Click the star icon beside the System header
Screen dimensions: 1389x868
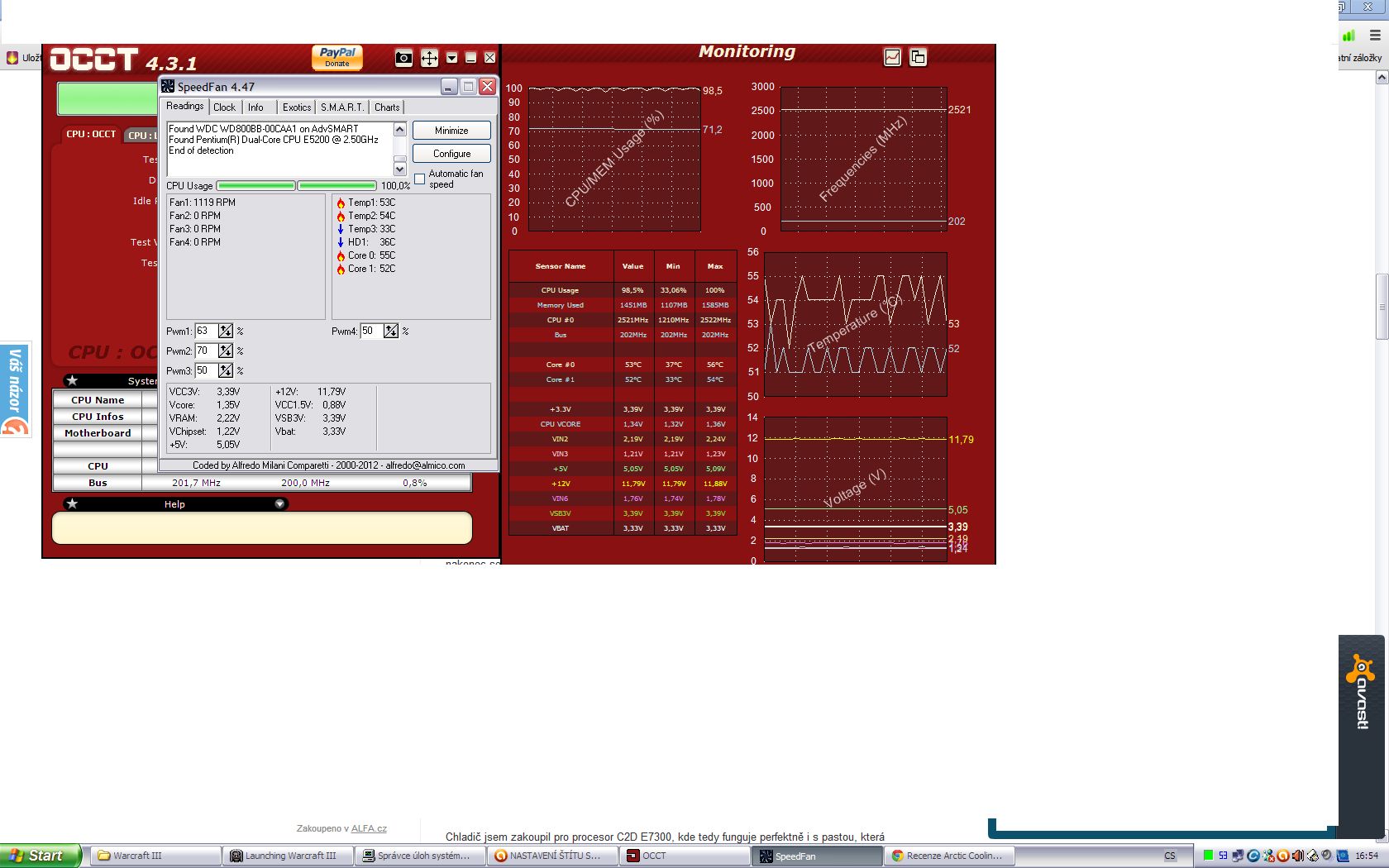[72, 380]
